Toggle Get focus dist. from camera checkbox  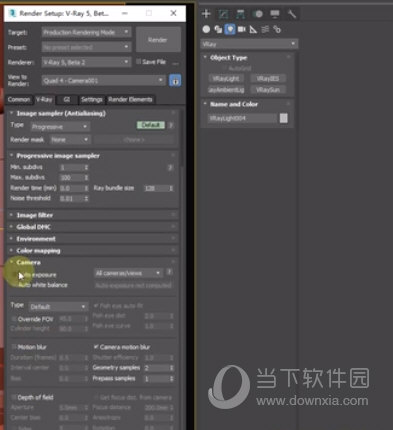click(96, 397)
